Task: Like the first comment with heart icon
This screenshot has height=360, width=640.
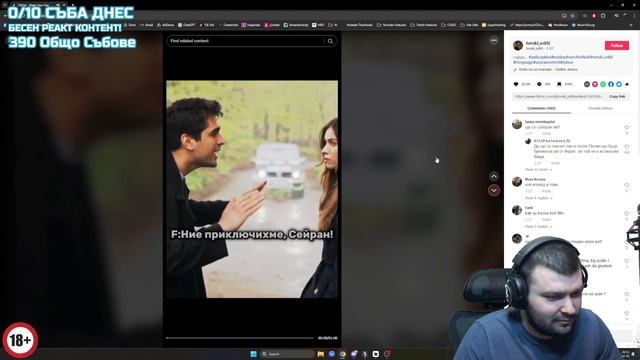Action: (627, 128)
